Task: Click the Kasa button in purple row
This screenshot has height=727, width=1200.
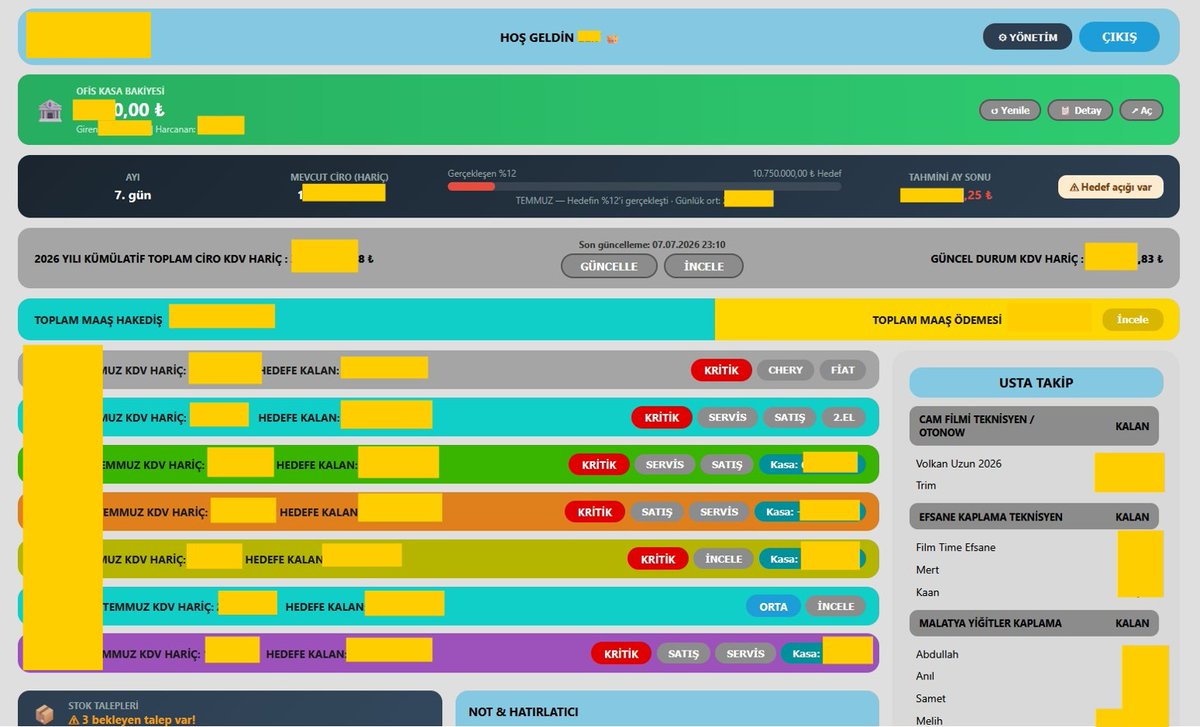Action: [827, 653]
